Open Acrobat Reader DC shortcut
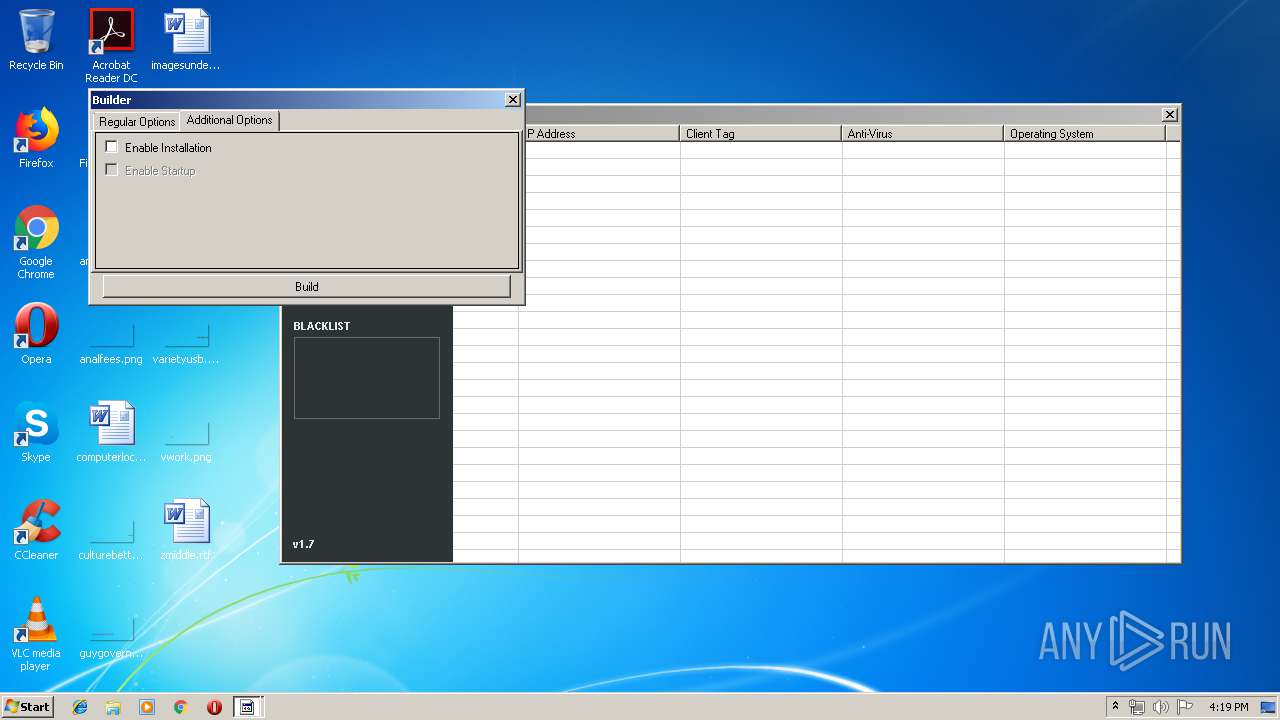The height and width of the screenshot is (720, 1280). 111,46
